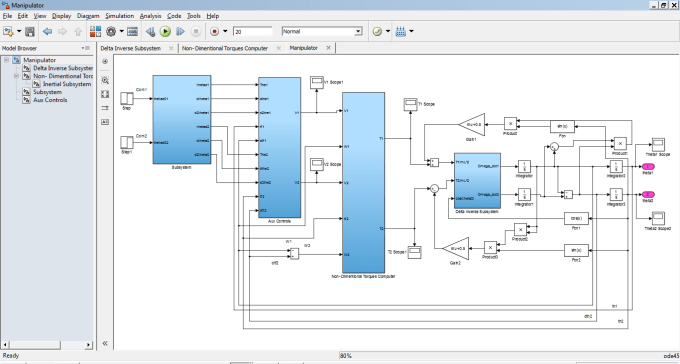Click the Record simulation icon

pos(214,31)
